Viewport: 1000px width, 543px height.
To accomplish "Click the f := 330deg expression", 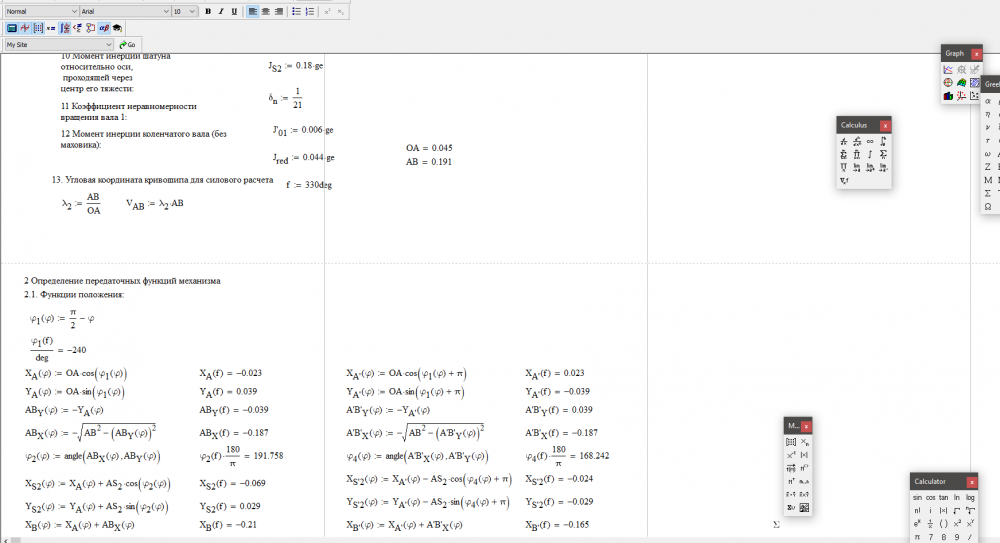I will (x=309, y=185).
